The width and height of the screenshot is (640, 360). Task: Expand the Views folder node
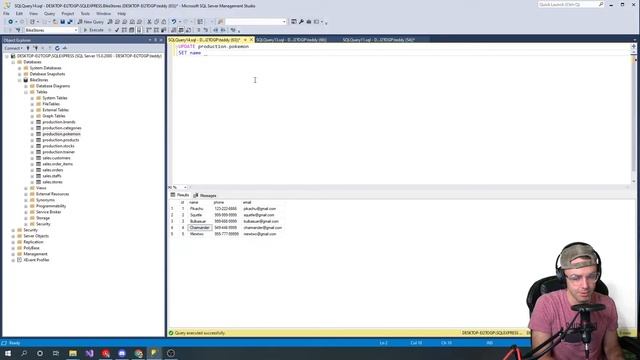(x=26, y=188)
